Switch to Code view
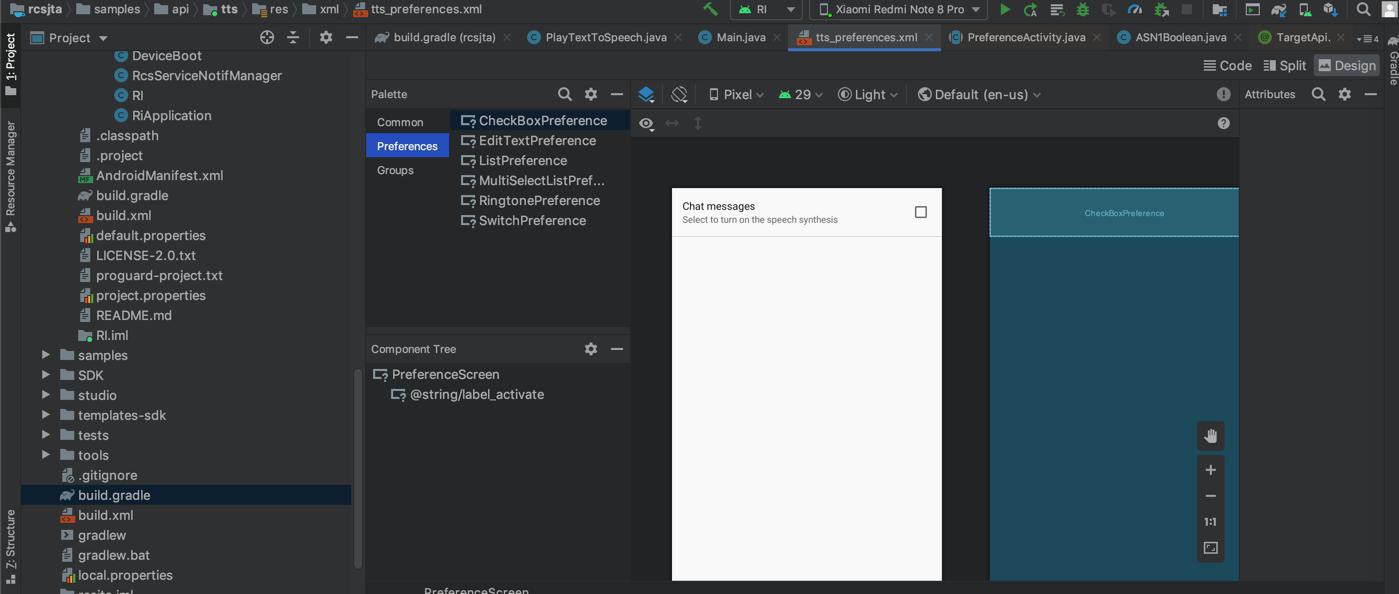 1227,65
